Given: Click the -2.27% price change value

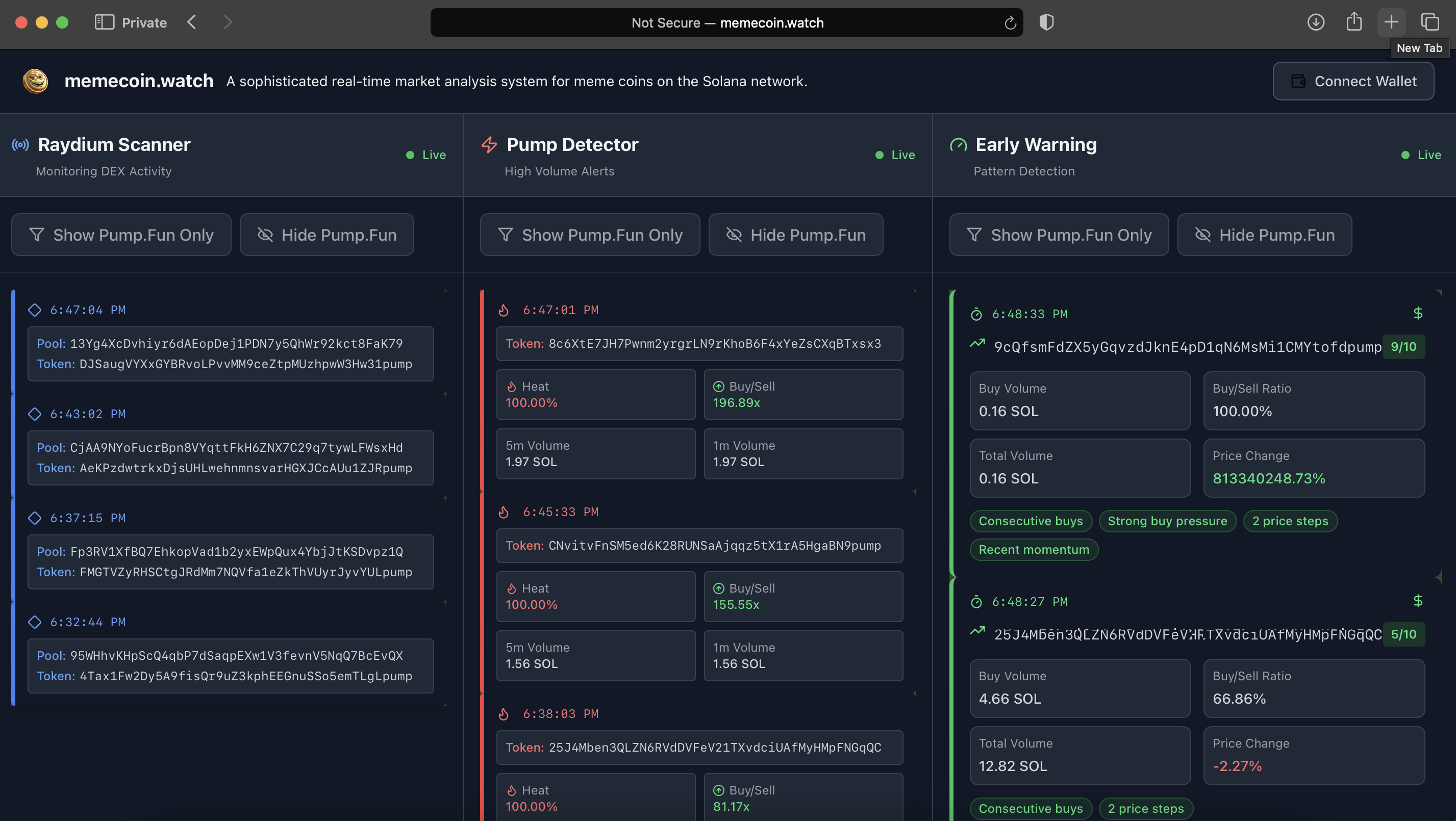Looking at the screenshot, I should click(1237, 766).
